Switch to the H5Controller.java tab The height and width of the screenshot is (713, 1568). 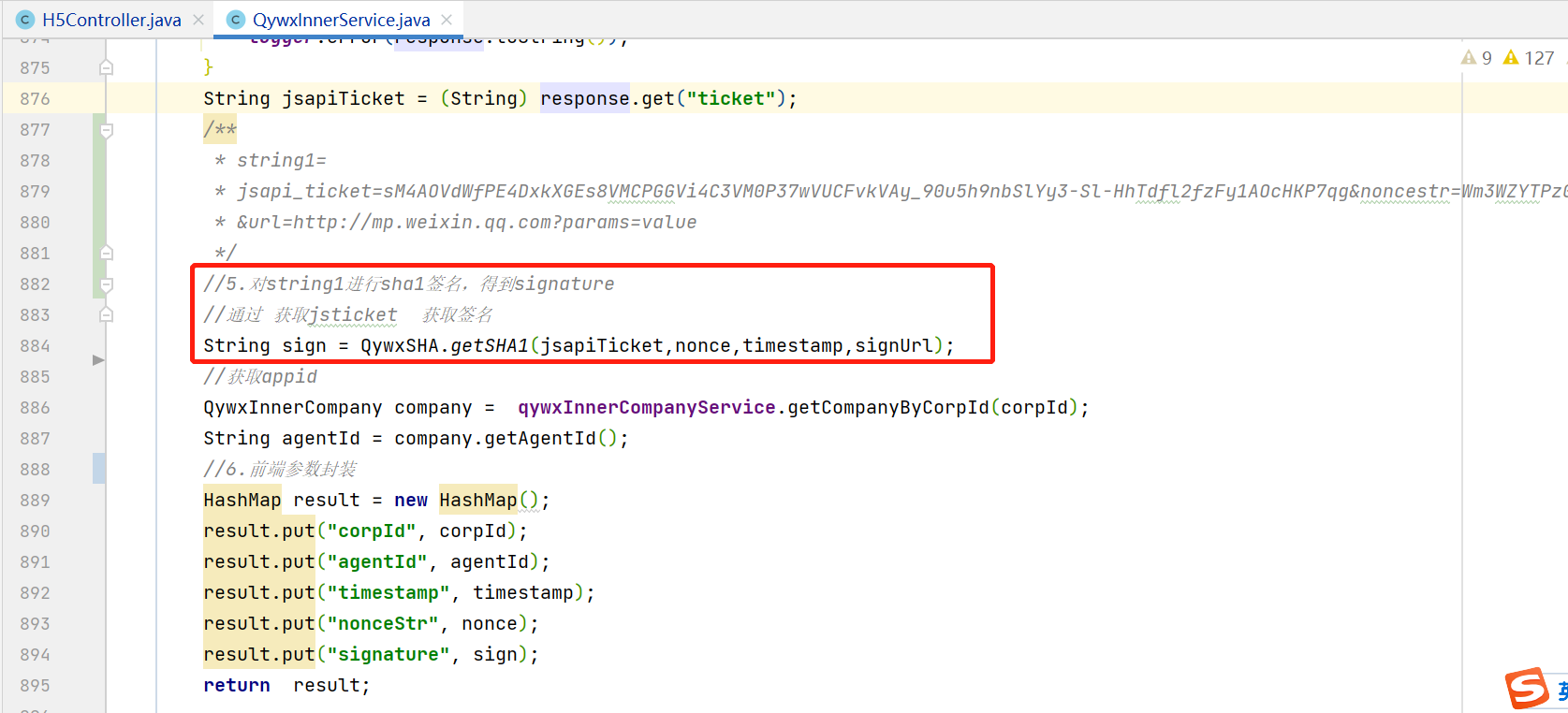point(111,20)
